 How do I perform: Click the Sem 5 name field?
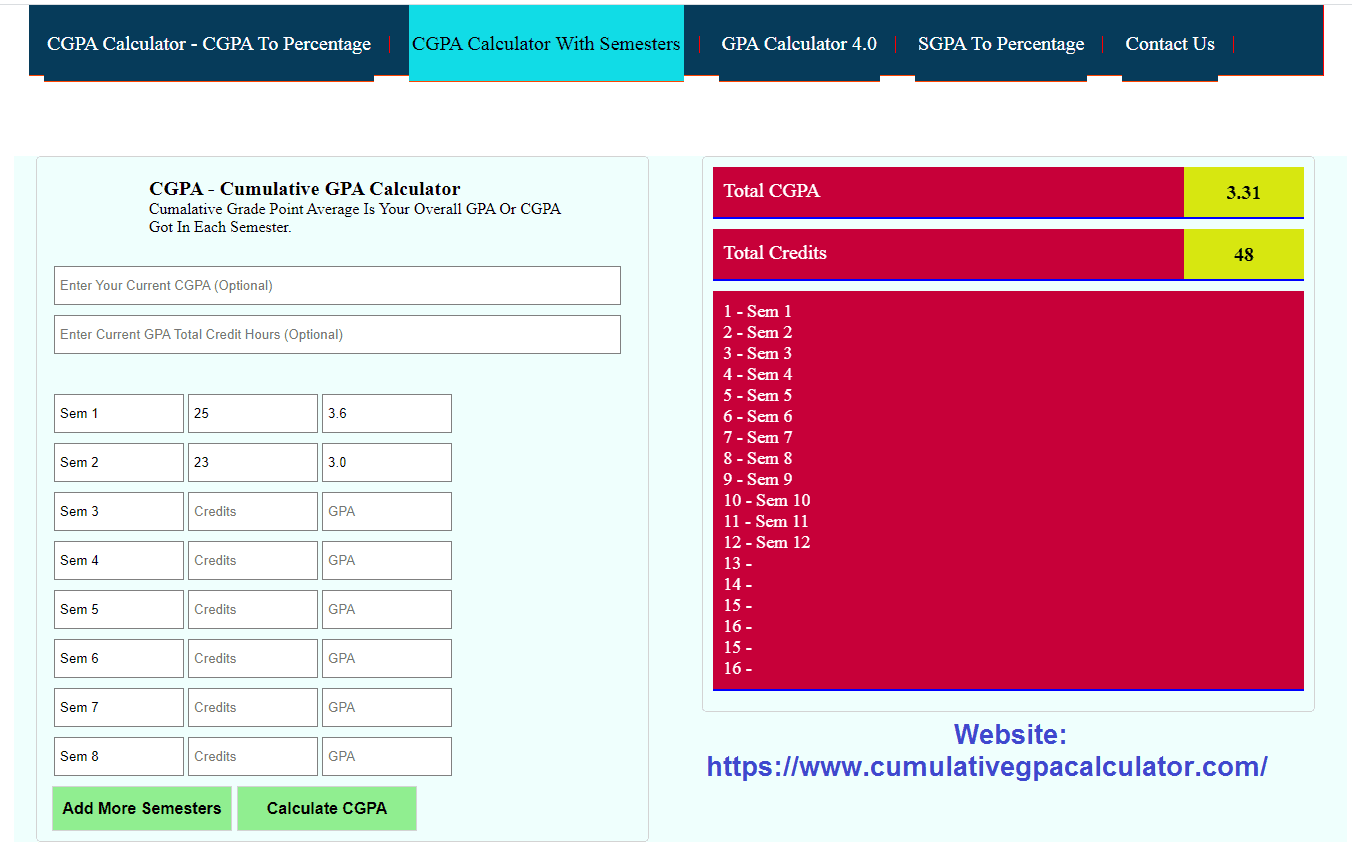[x=118, y=609]
